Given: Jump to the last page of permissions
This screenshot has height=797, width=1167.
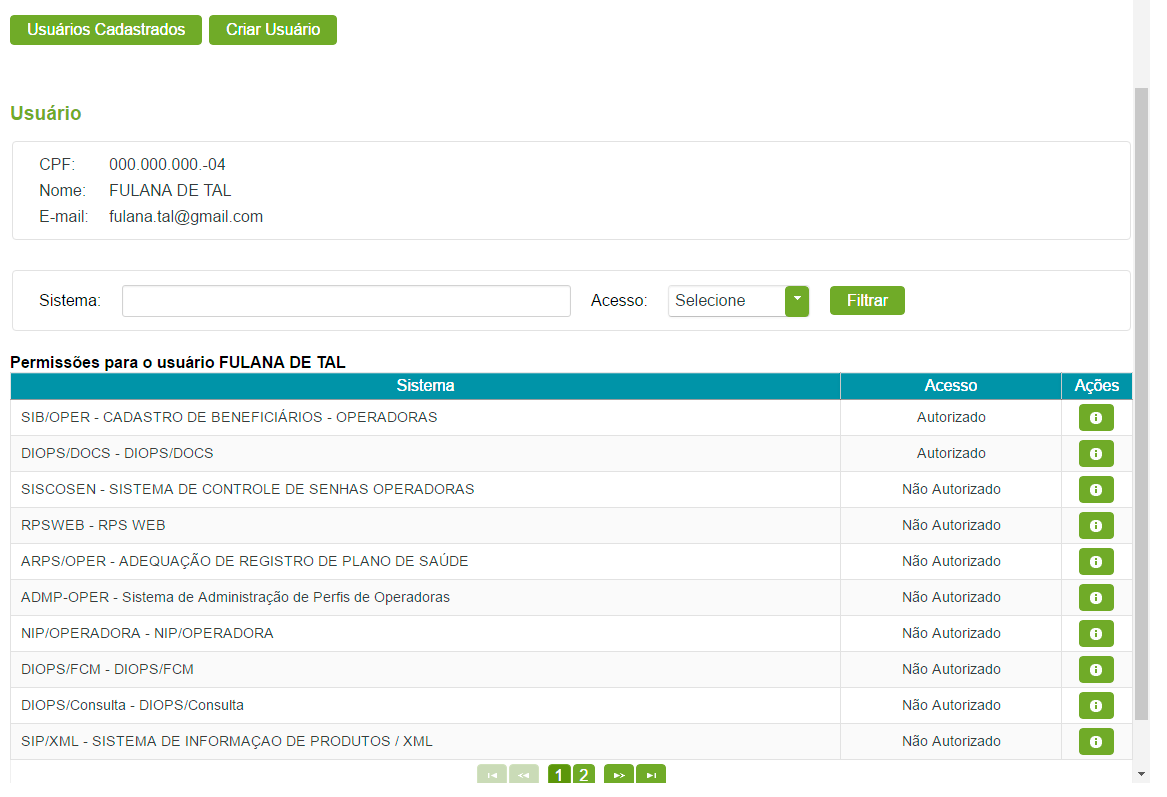Looking at the screenshot, I should [651, 773].
